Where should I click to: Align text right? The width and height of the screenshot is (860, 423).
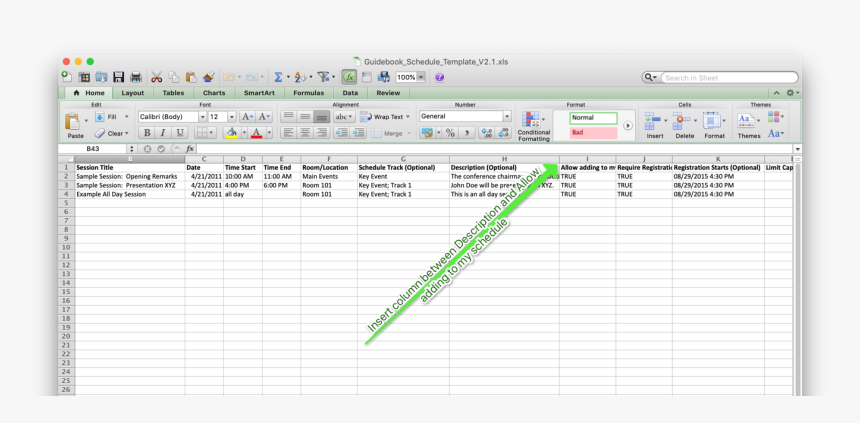(x=322, y=133)
